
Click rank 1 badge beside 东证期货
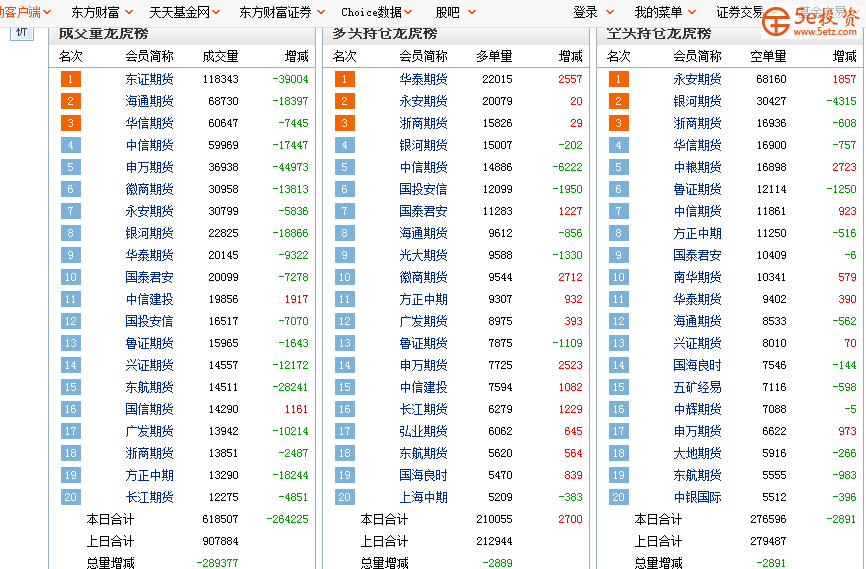(71, 79)
